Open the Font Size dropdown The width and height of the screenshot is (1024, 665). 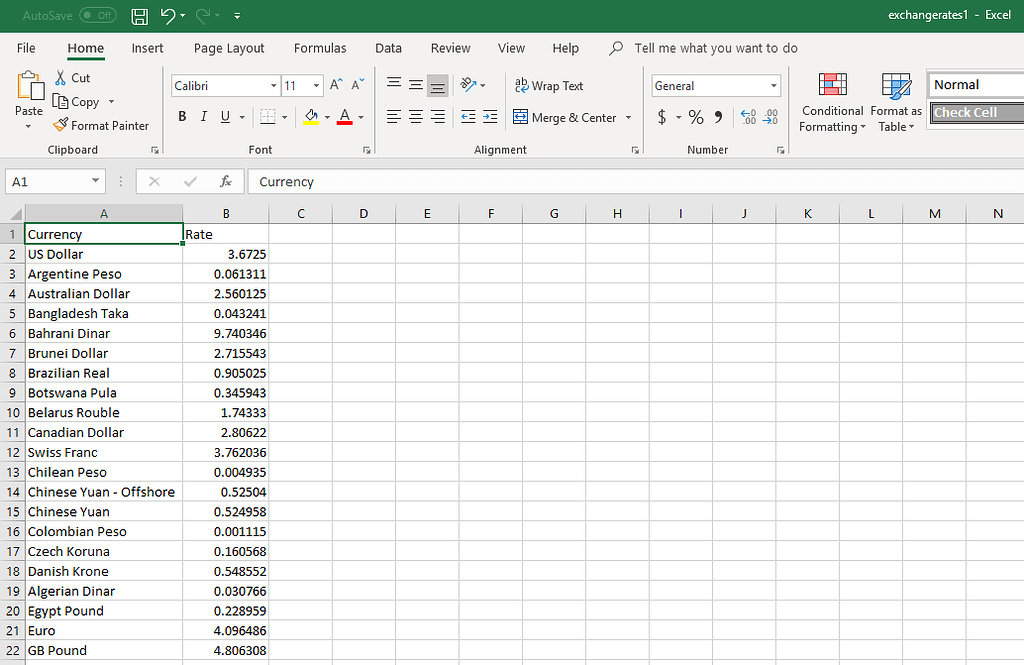click(318, 85)
